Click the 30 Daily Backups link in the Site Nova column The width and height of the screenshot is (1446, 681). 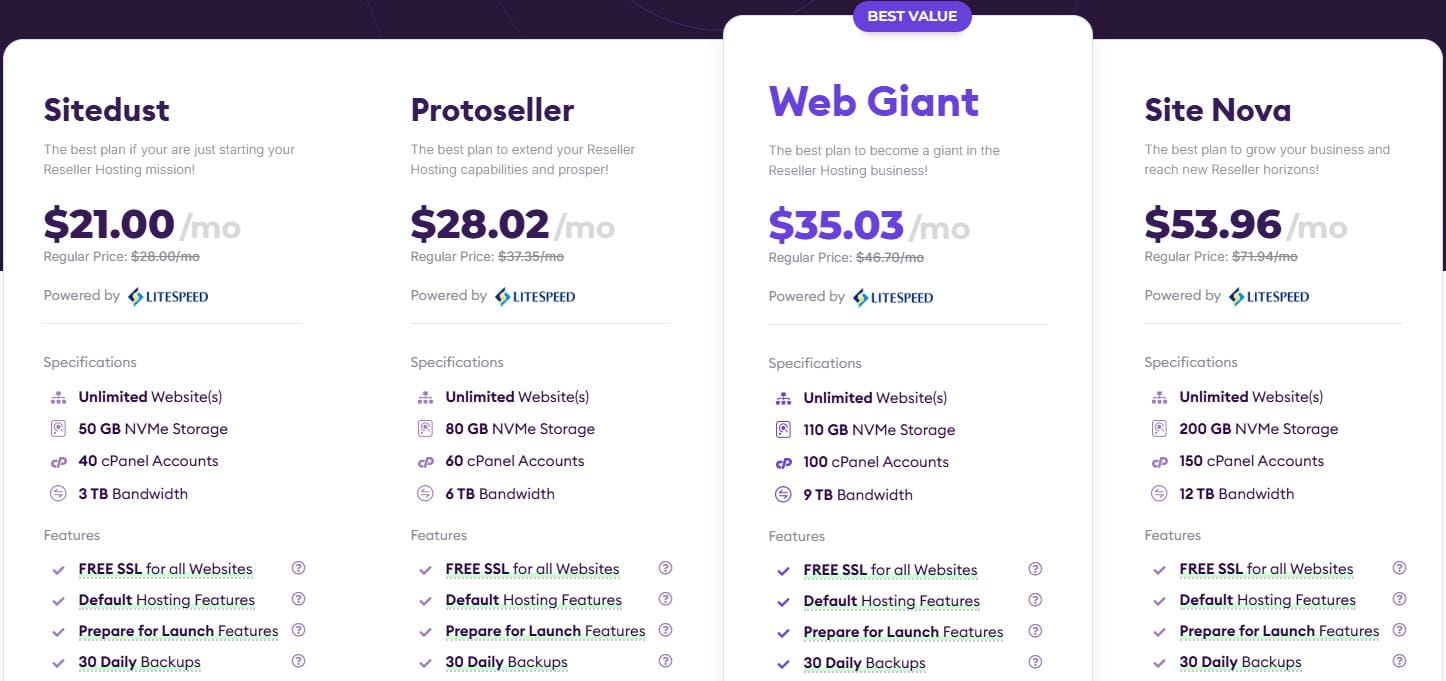click(1240, 661)
